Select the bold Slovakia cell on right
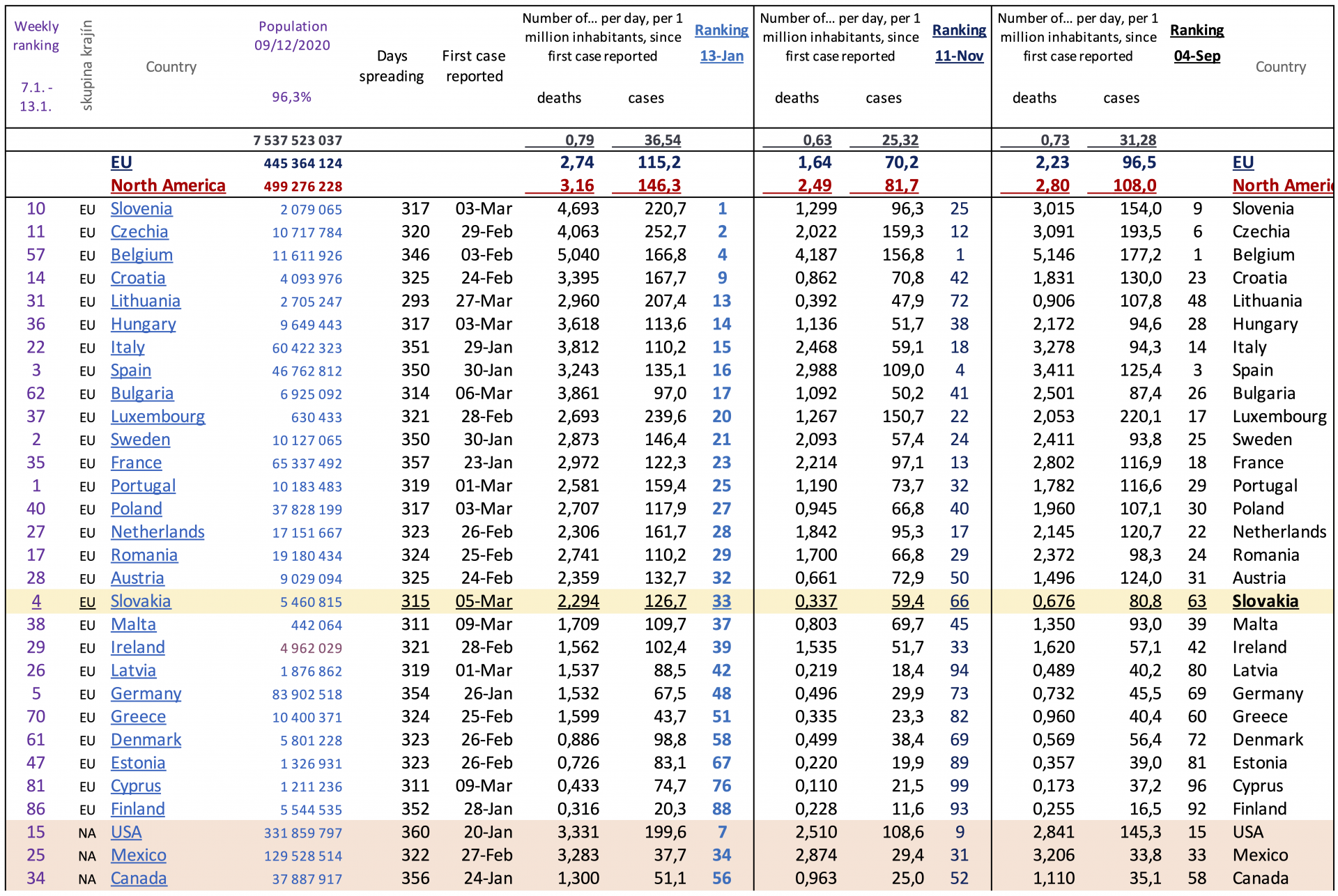The image size is (1338, 896). point(1265,601)
